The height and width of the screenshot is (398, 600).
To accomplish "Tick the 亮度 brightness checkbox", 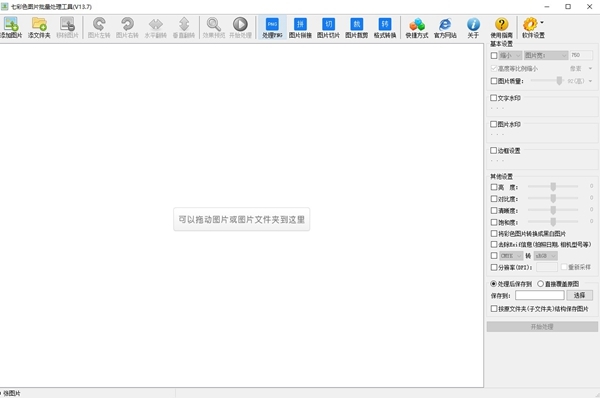I will [494, 187].
